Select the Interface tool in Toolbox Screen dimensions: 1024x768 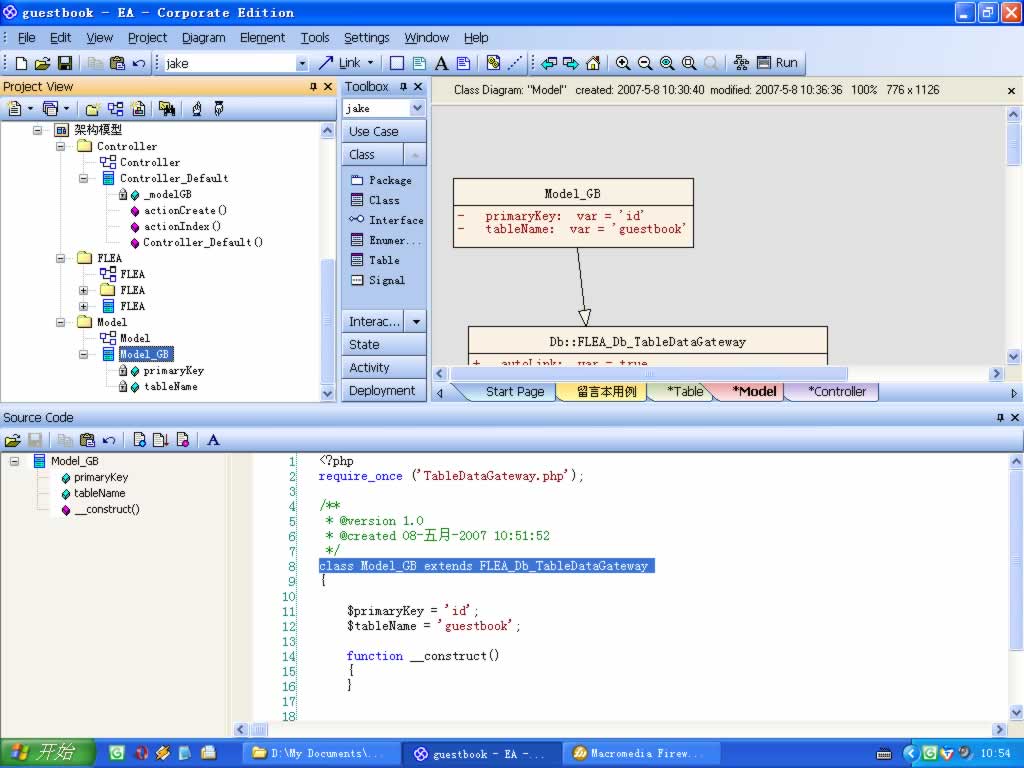pyautogui.click(x=387, y=220)
